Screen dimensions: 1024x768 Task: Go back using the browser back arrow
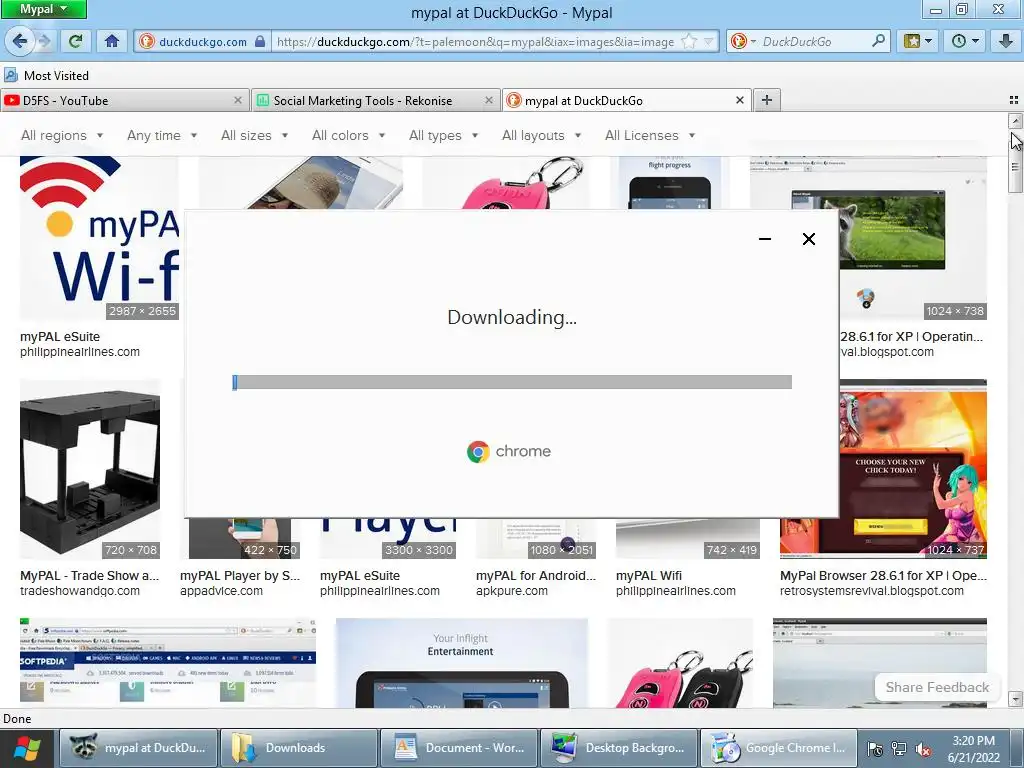point(20,41)
